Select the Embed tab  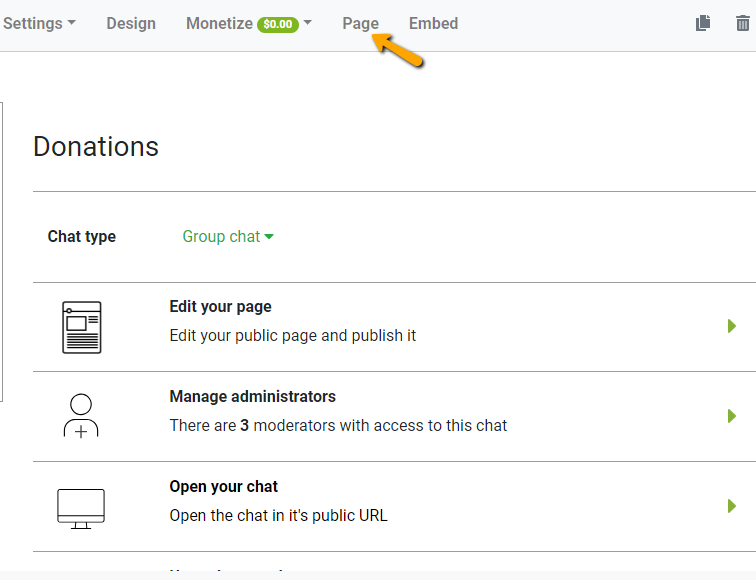point(433,23)
